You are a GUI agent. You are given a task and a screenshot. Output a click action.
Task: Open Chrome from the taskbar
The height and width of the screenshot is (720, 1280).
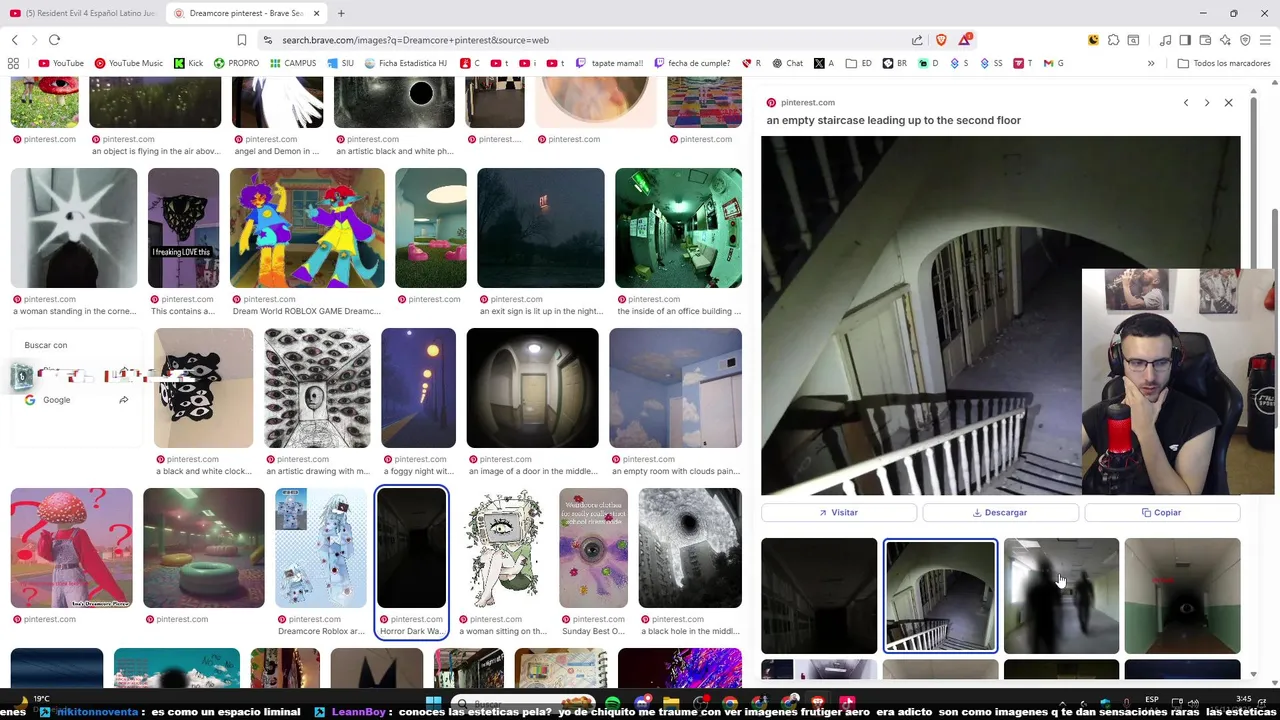click(730, 703)
